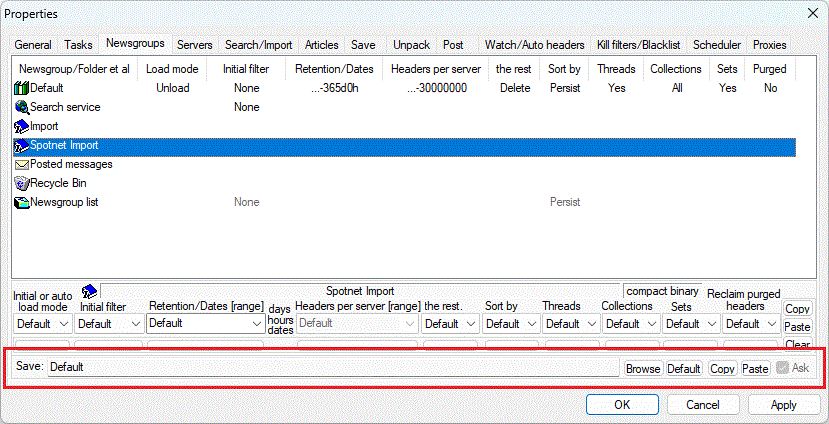
Task: Click the Retention/Dates column header
Action: pos(332,69)
